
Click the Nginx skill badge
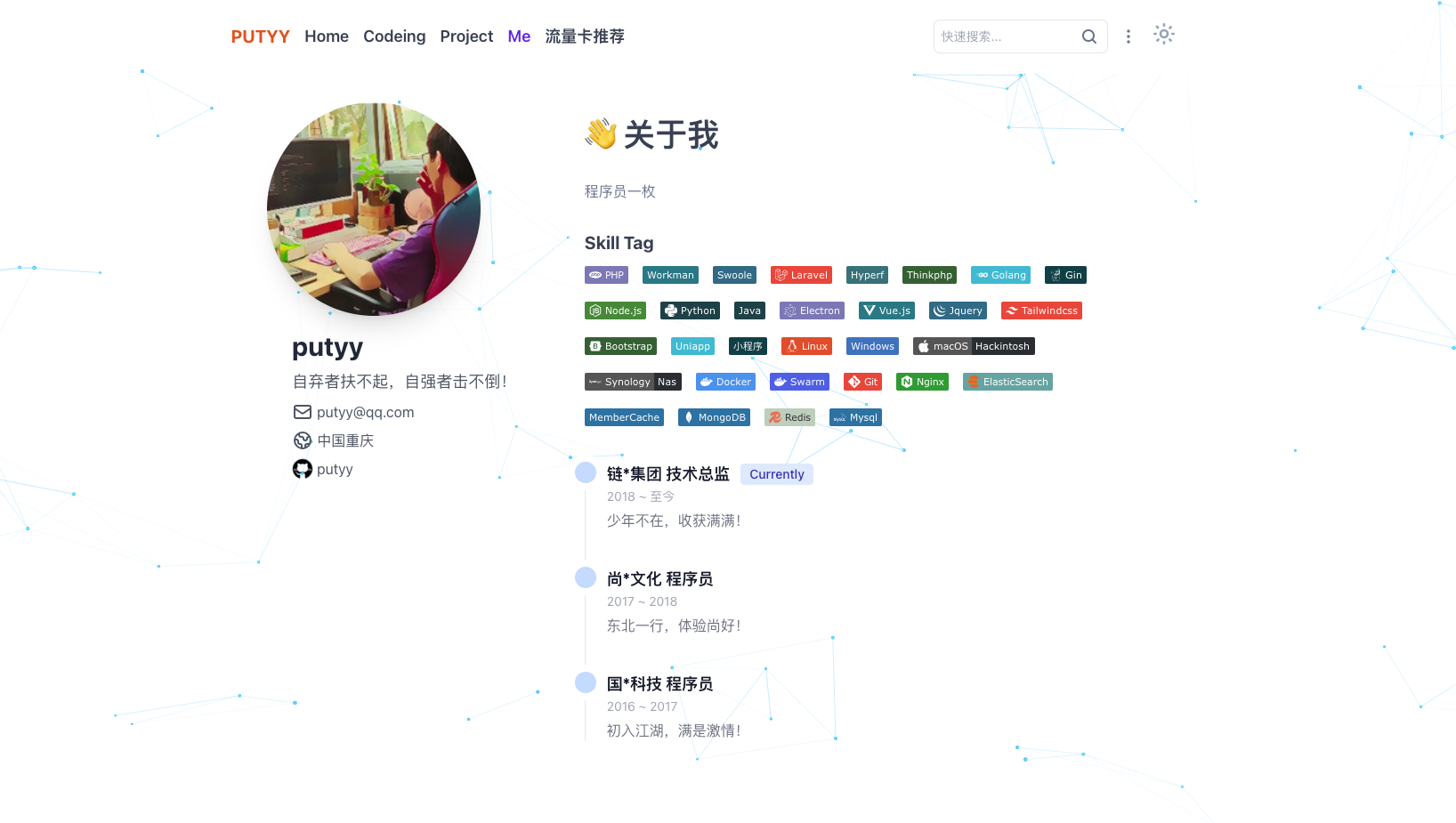(922, 382)
